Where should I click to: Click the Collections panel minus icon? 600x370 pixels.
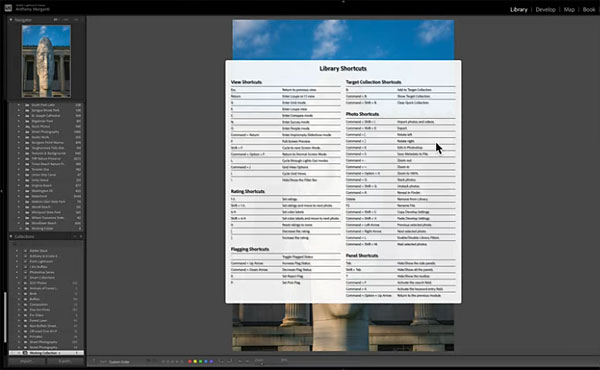pyautogui.click(x=75, y=236)
